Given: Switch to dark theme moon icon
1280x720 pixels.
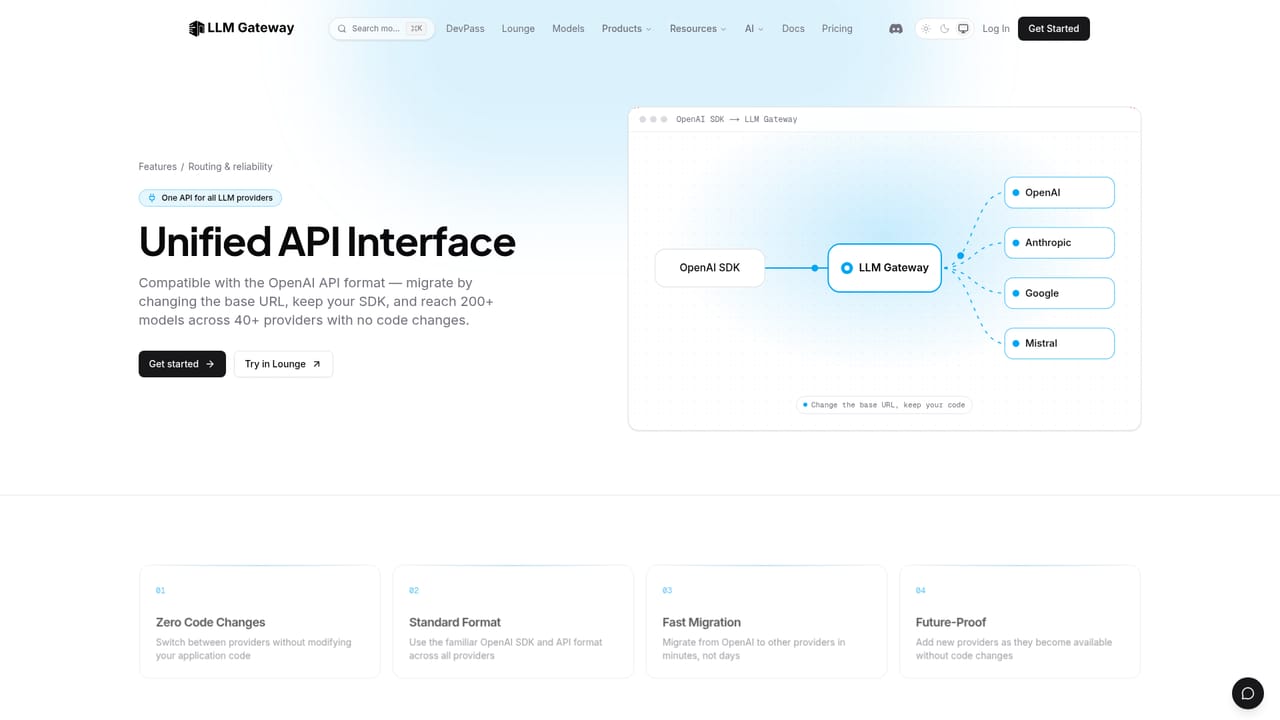Looking at the screenshot, I should pyautogui.click(x=944, y=29).
